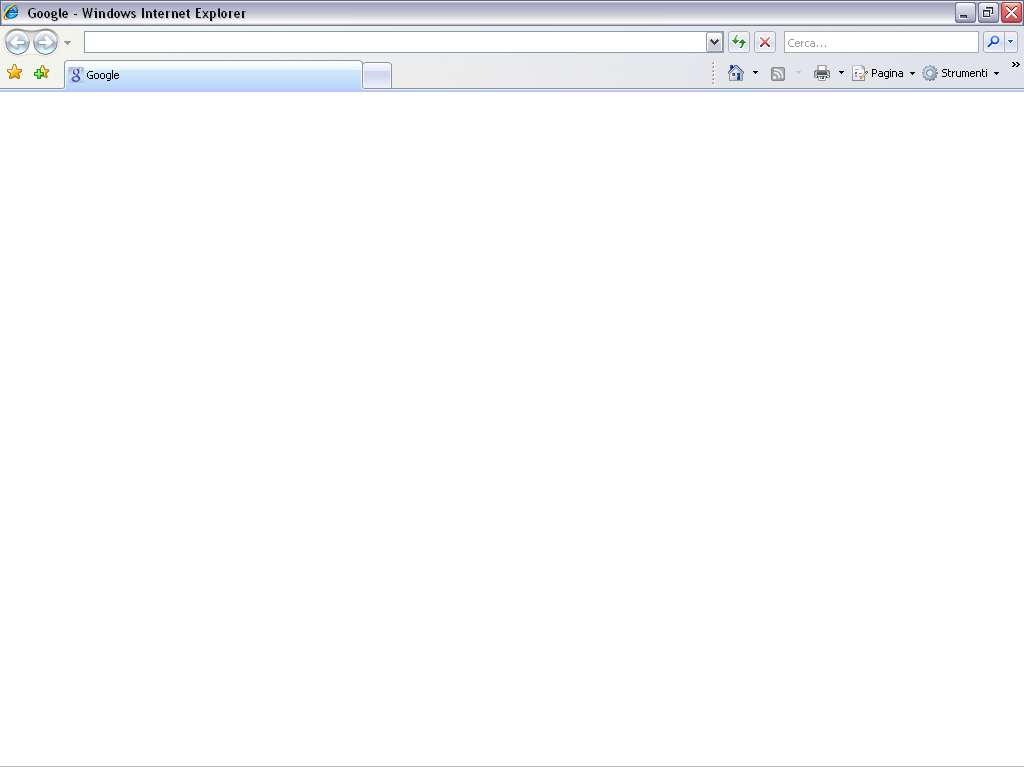Viewport: 1024px width, 768px height.
Task: Expand the Print options dropdown arrow
Action: 841,73
